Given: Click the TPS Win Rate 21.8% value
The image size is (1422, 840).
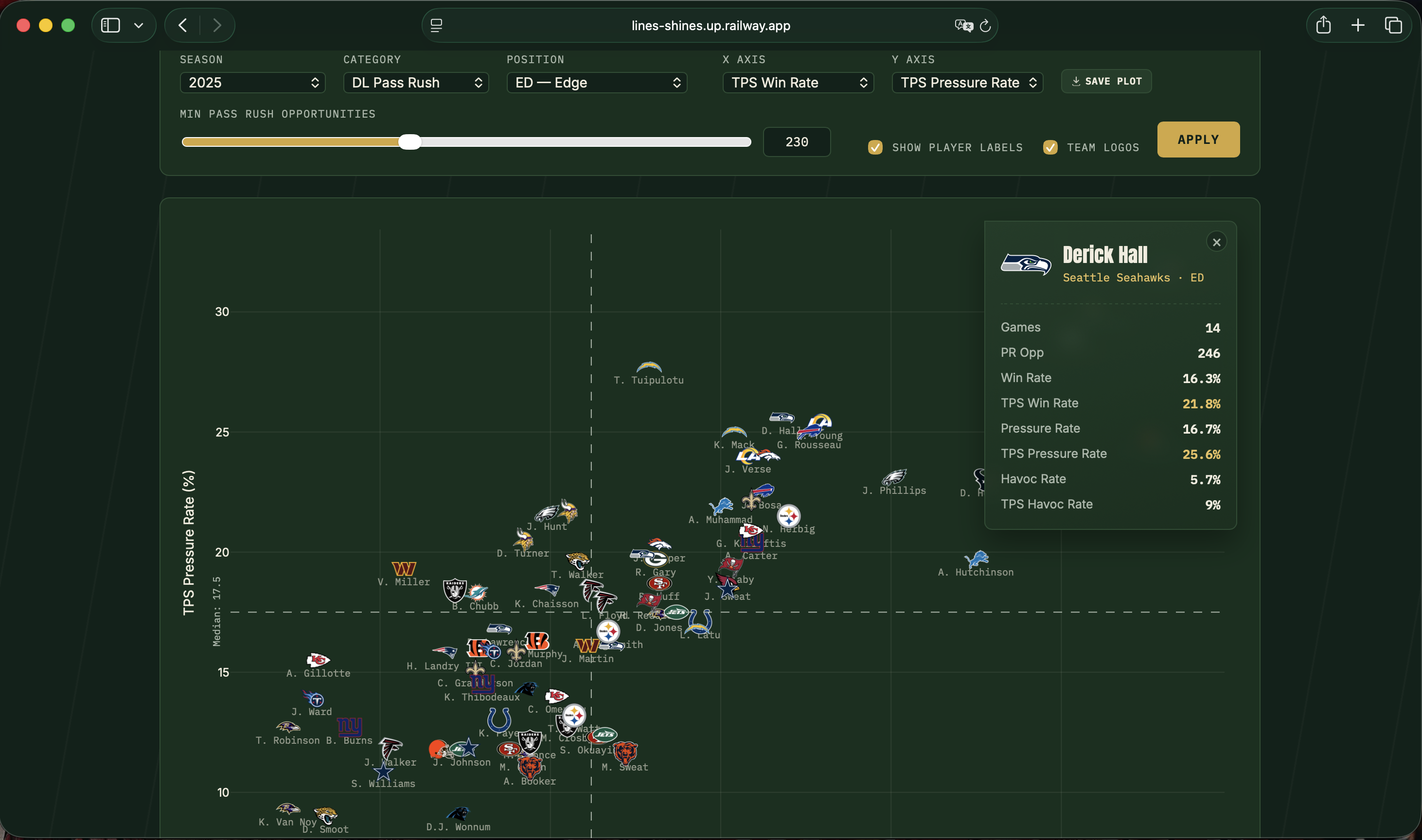Looking at the screenshot, I should click(1201, 403).
